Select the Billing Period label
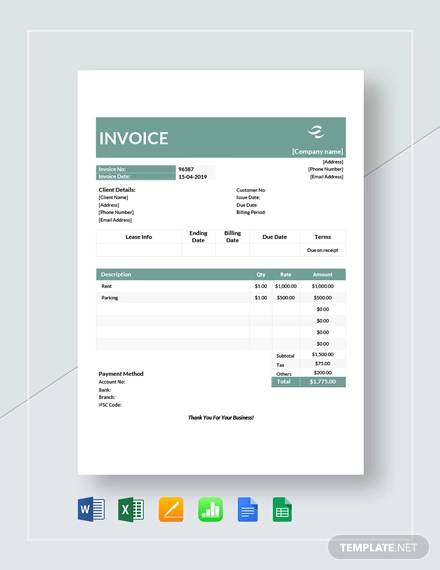The width and height of the screenshot is (440, 570). coord(251,212)
